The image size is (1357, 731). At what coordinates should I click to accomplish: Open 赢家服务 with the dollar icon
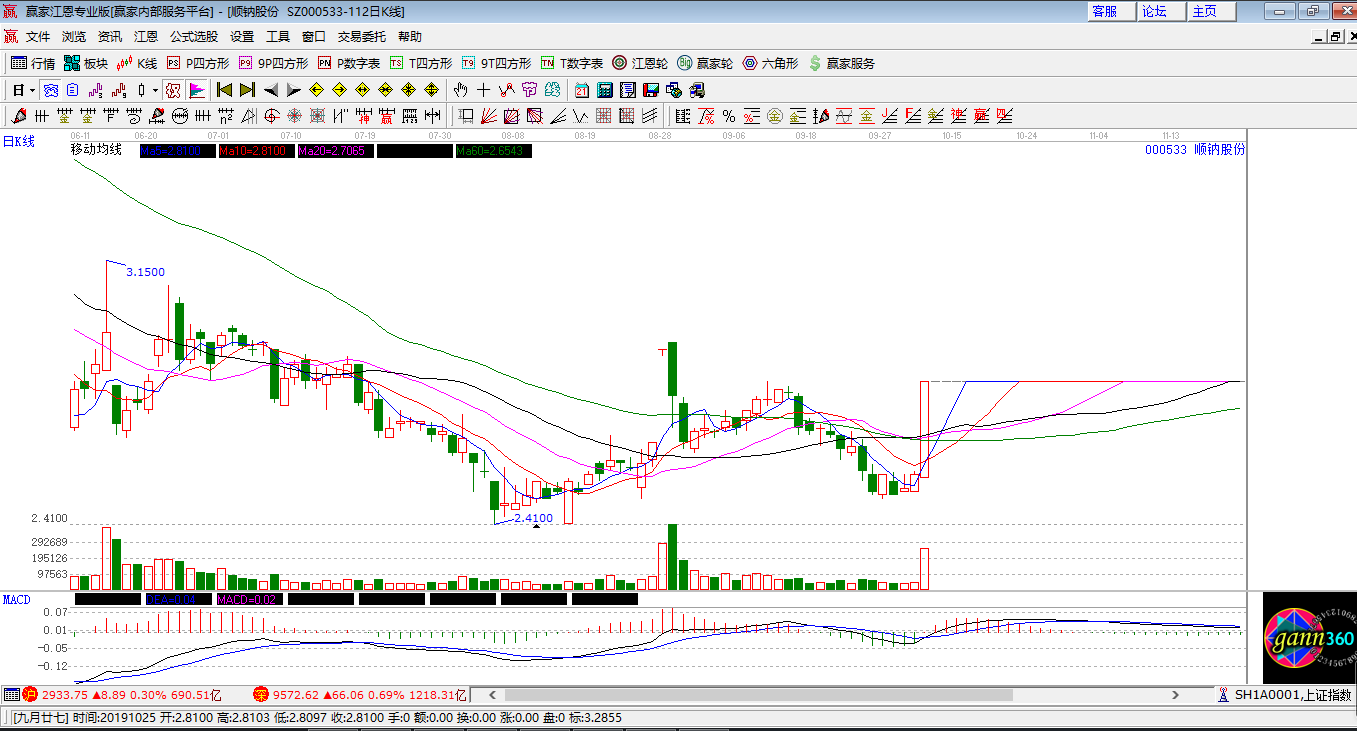[841, 63]
